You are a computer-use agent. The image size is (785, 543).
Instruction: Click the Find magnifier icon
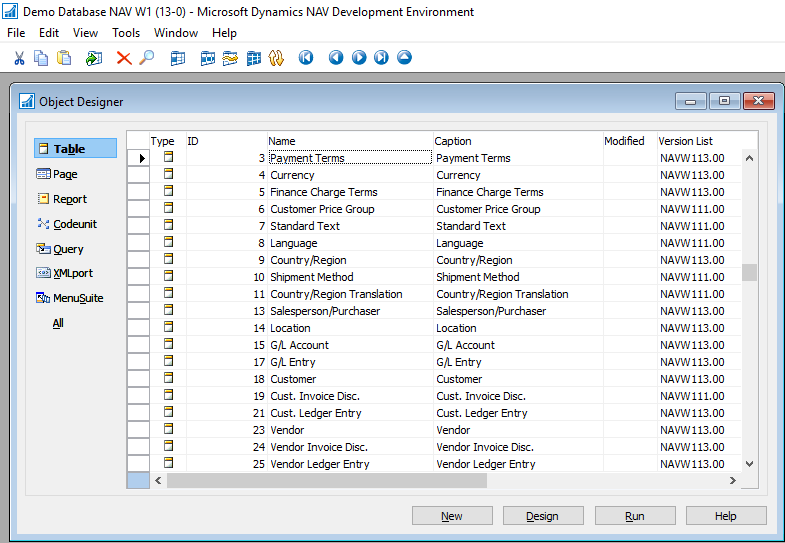(147, 58)
